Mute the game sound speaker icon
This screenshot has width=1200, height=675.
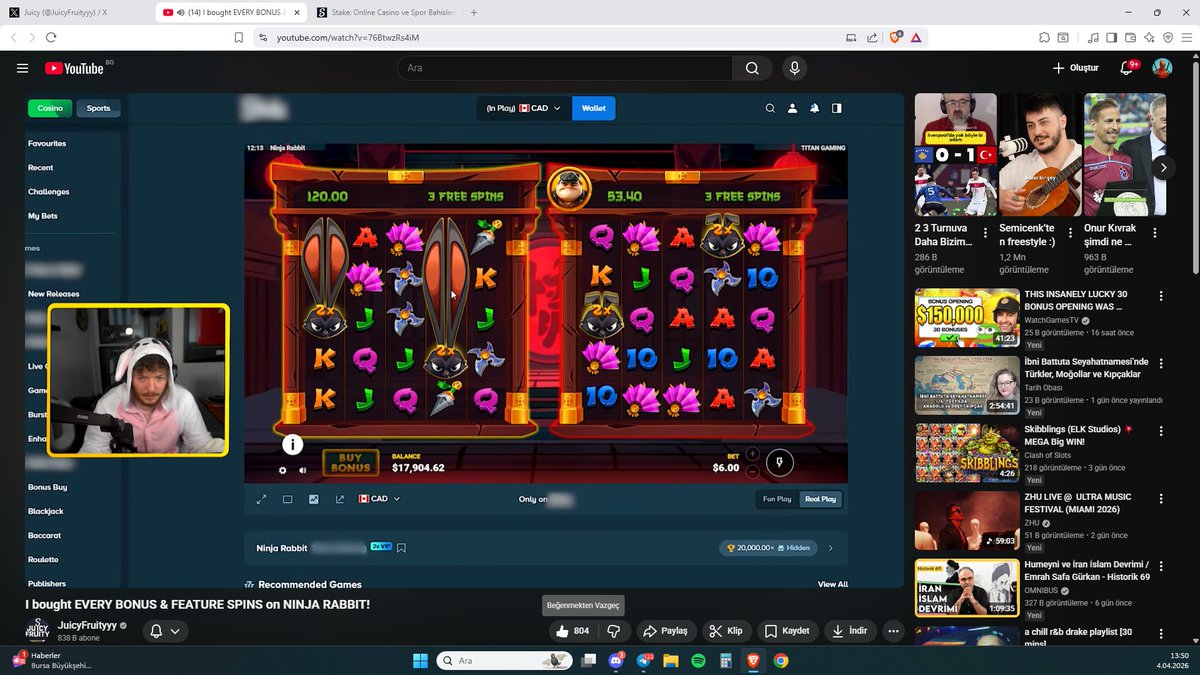[303, 470]
